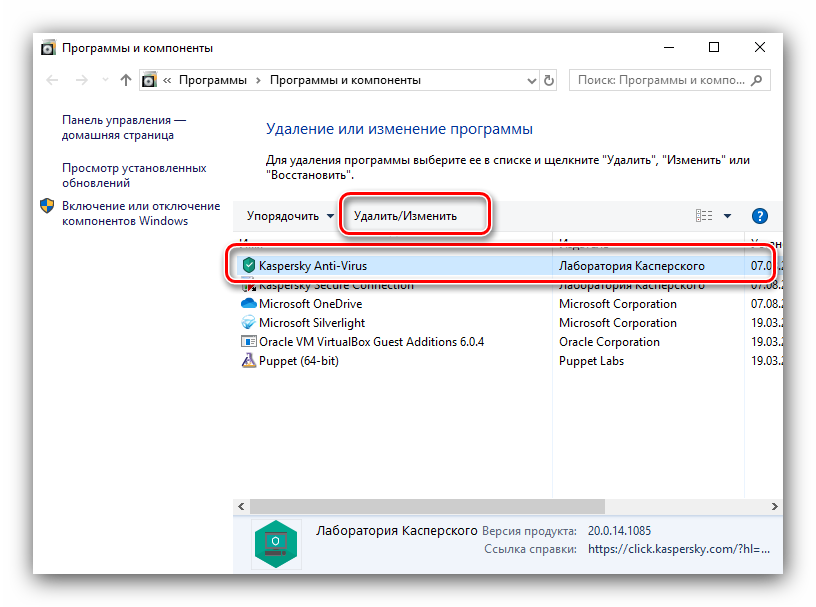The height and width of the screenshot is (607, 816).
Task: Click the Kaspersky help link URL
Action: point(679,549)
